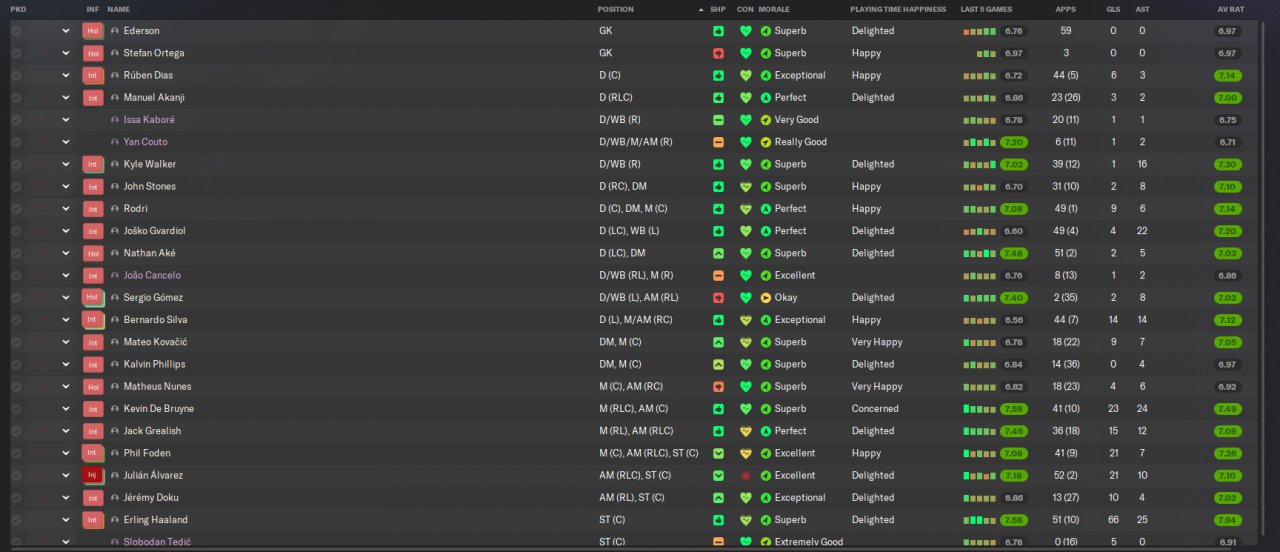Click Kalvin Phillips's condition heart icon

745,364
